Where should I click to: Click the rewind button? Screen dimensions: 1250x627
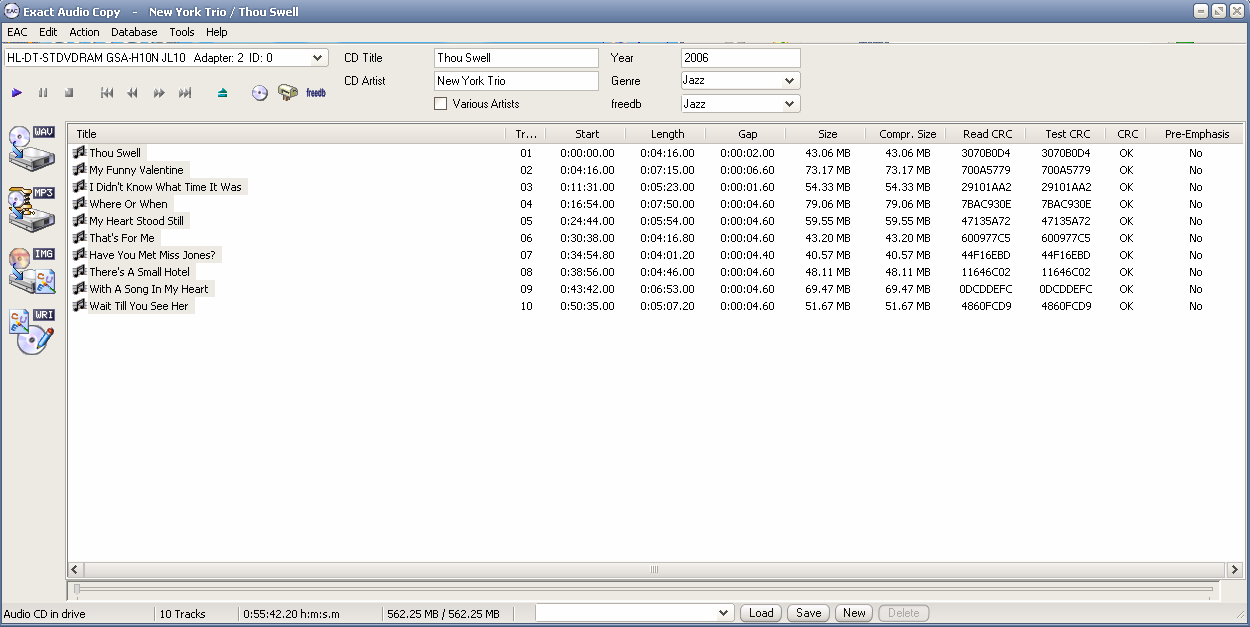pyautogui.click(x=133, y=93)
